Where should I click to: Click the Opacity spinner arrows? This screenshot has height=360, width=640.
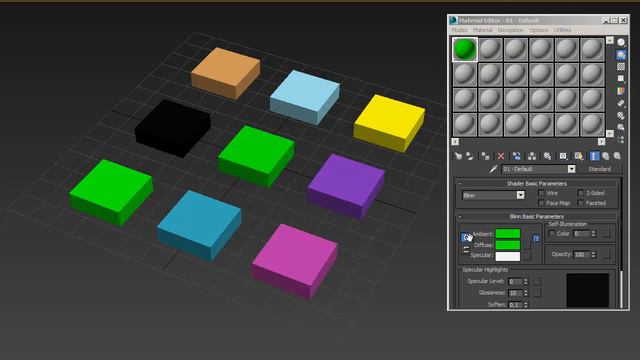coord(593,254)
